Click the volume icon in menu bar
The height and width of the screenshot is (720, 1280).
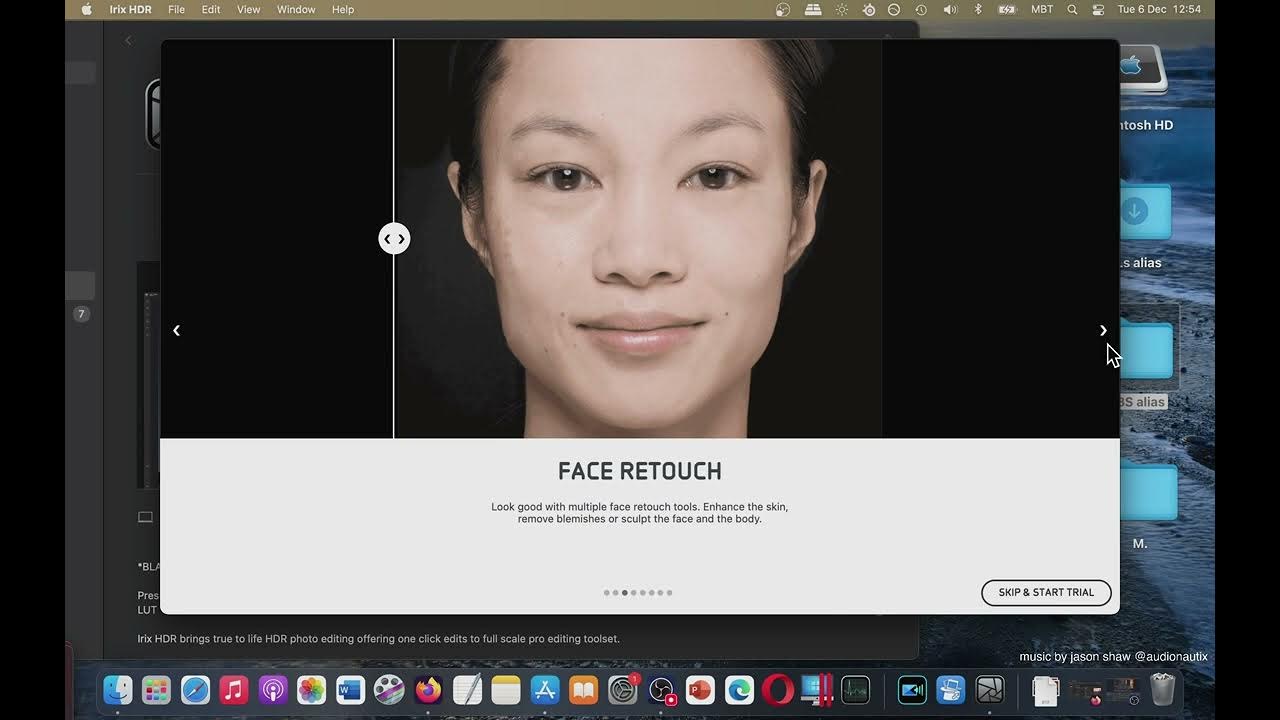click(x=950, y=9)
